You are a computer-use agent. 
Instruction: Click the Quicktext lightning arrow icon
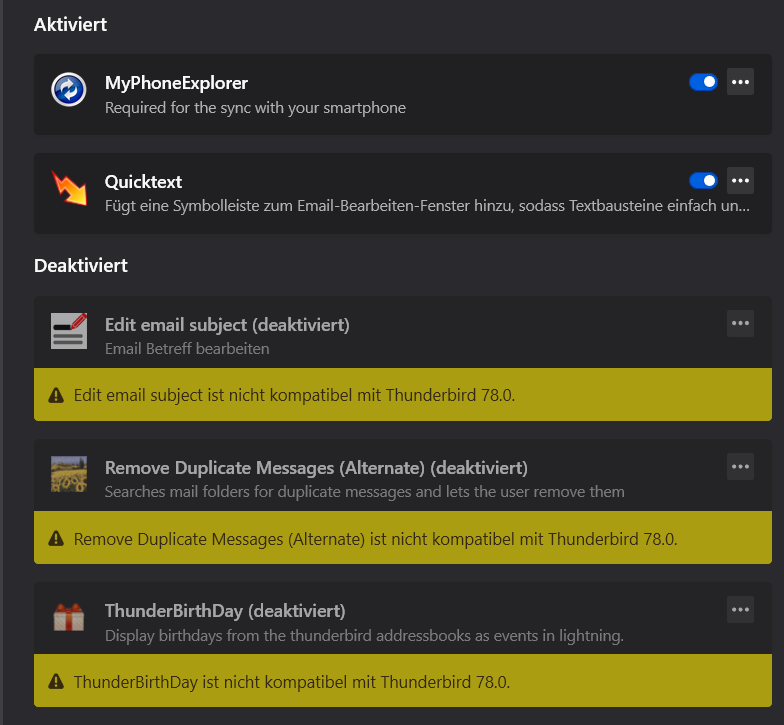[69, 188]
